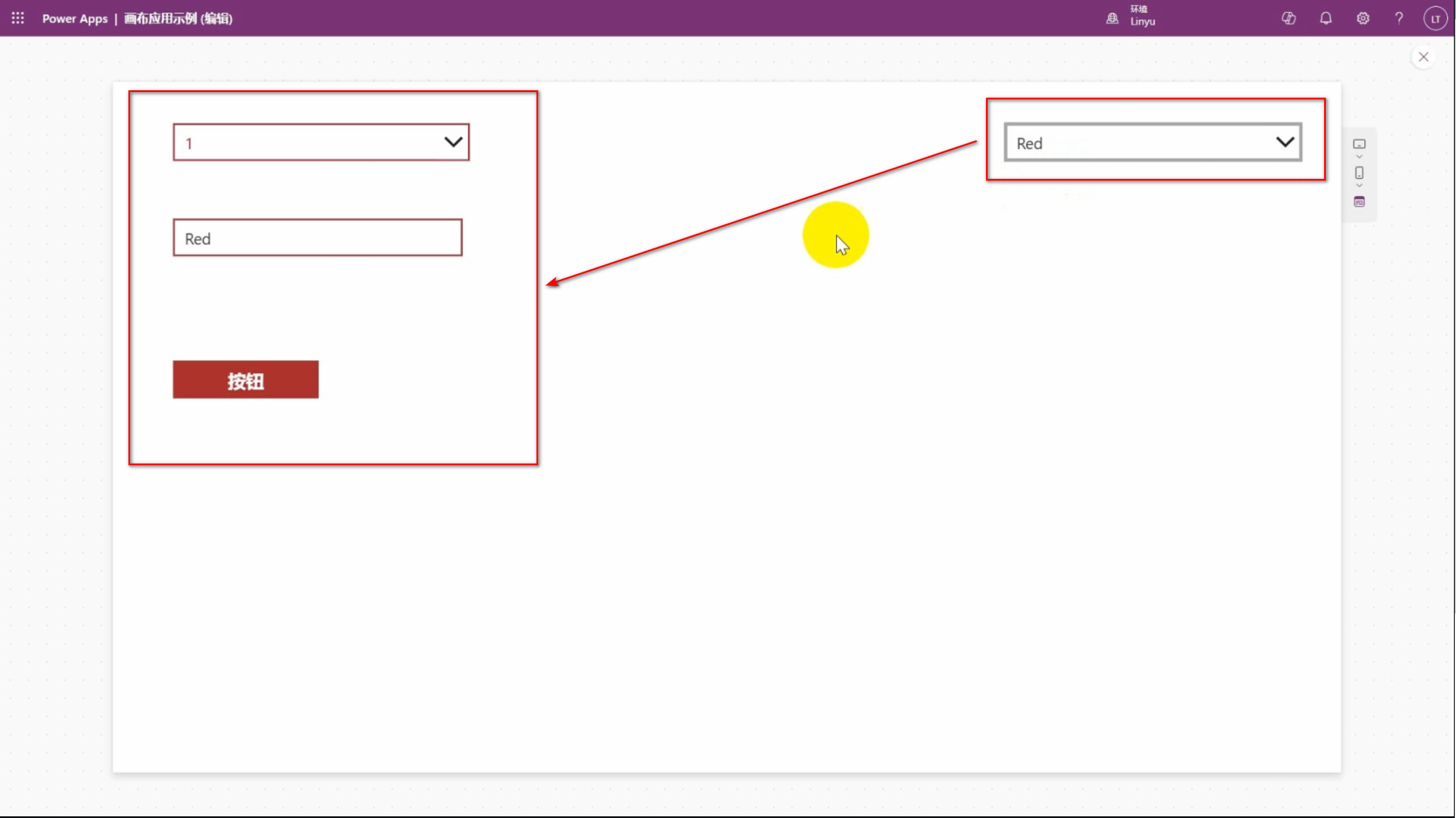Viewport: 1456px width, 818px height.
Task: Close the preview with X button
Action: point(1424,57)
